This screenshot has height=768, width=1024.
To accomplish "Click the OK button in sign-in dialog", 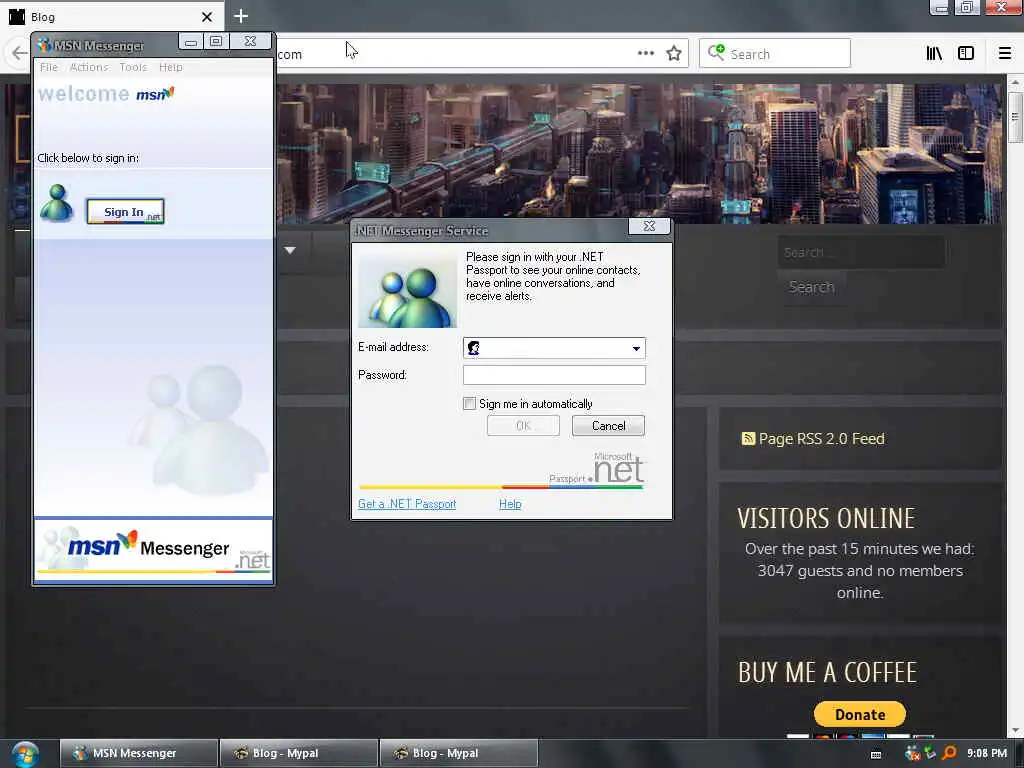I will tap(523, 426).
